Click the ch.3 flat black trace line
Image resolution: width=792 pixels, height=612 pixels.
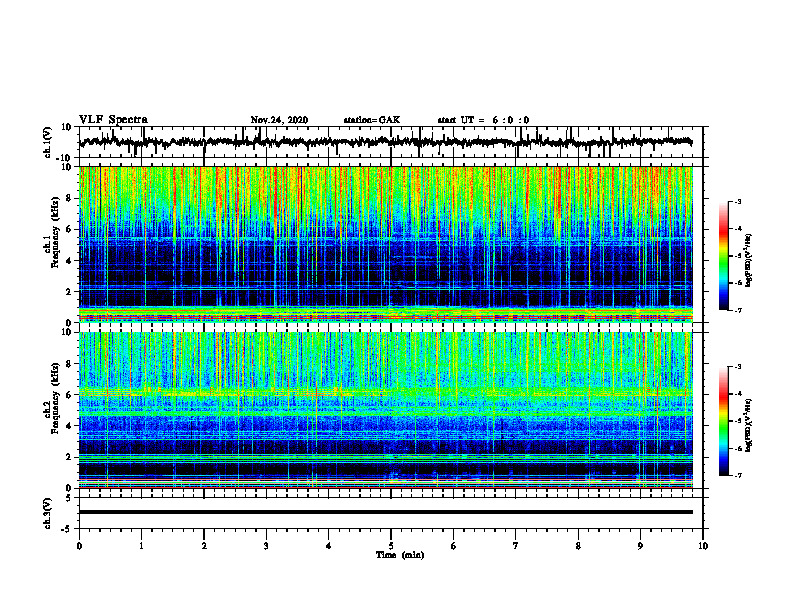click(x=386, y=512)
